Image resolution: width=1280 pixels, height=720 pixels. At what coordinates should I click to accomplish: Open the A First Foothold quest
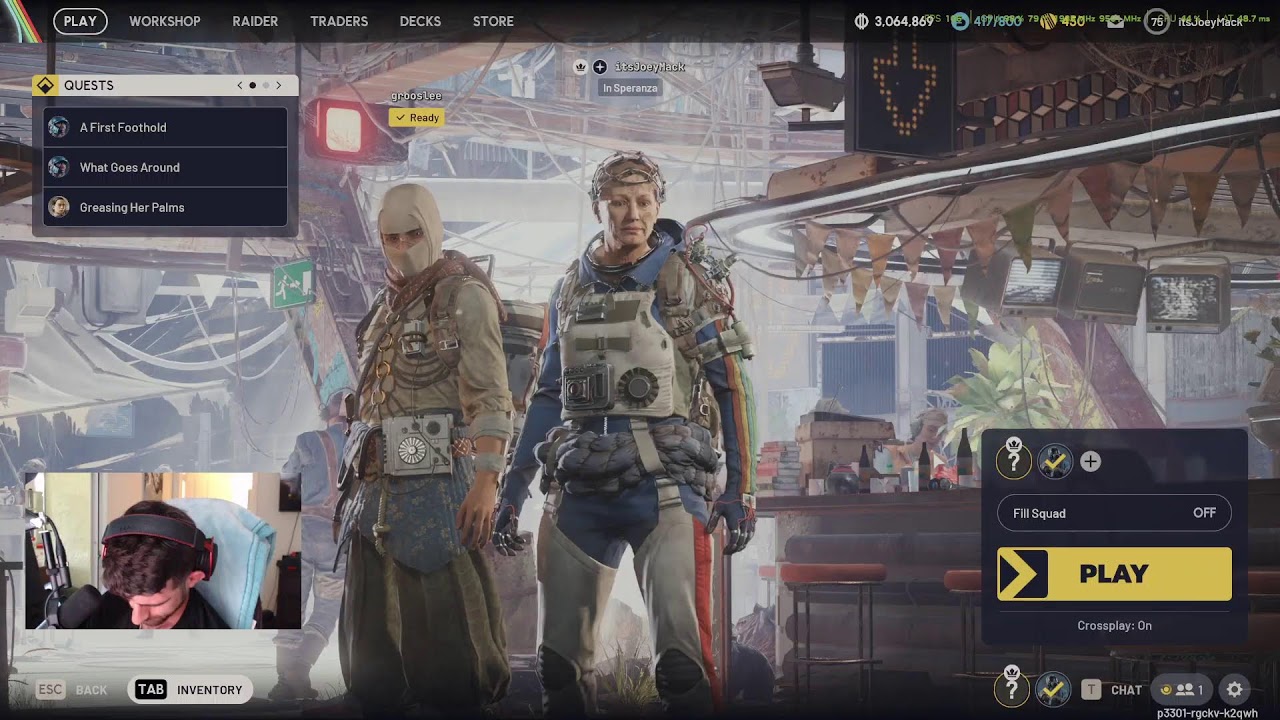165,127
